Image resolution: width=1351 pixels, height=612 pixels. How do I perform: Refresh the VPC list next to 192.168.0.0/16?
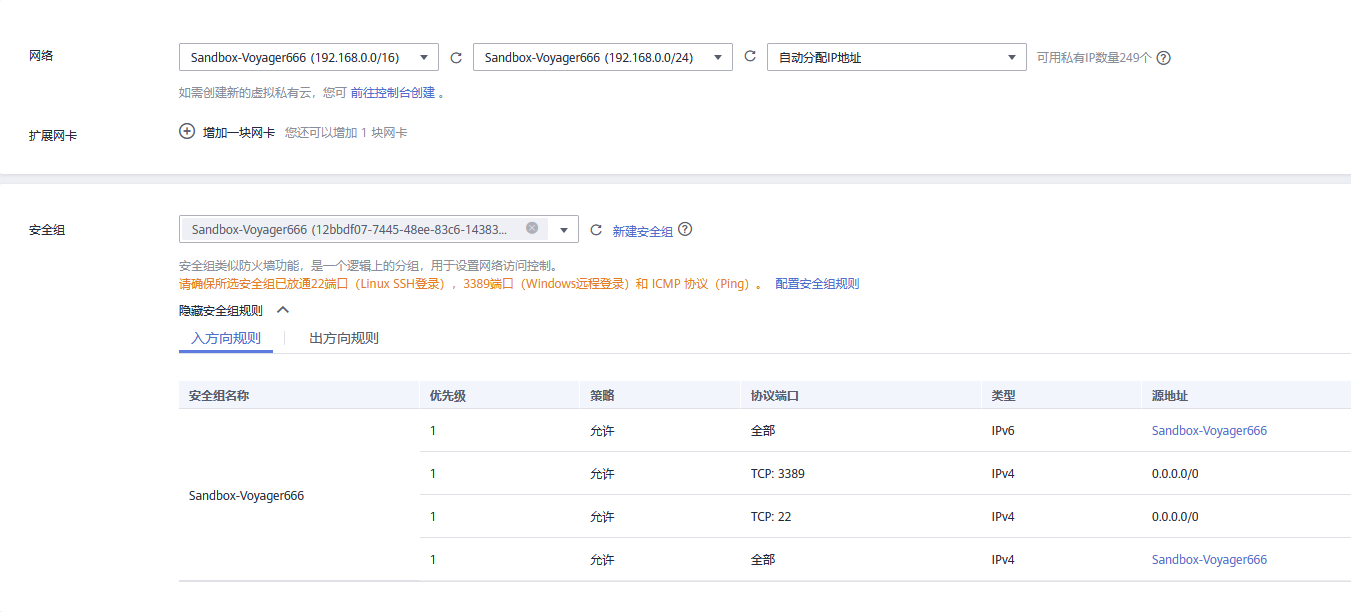(456, 58)
